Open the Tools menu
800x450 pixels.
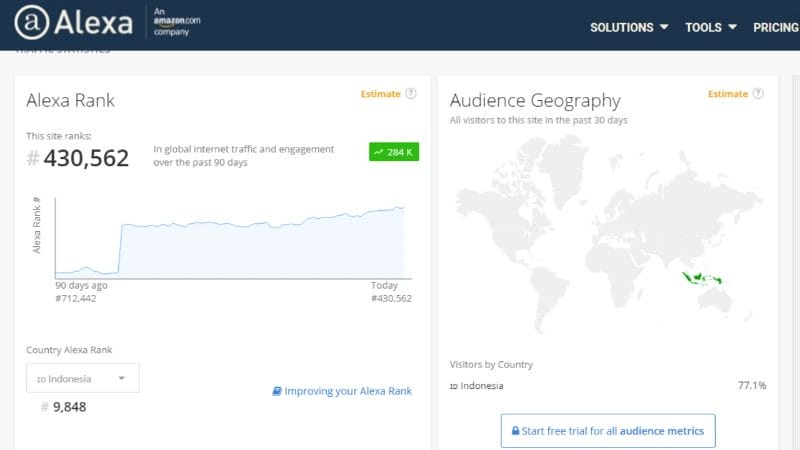pyautogui.click(x=710, y=28)
